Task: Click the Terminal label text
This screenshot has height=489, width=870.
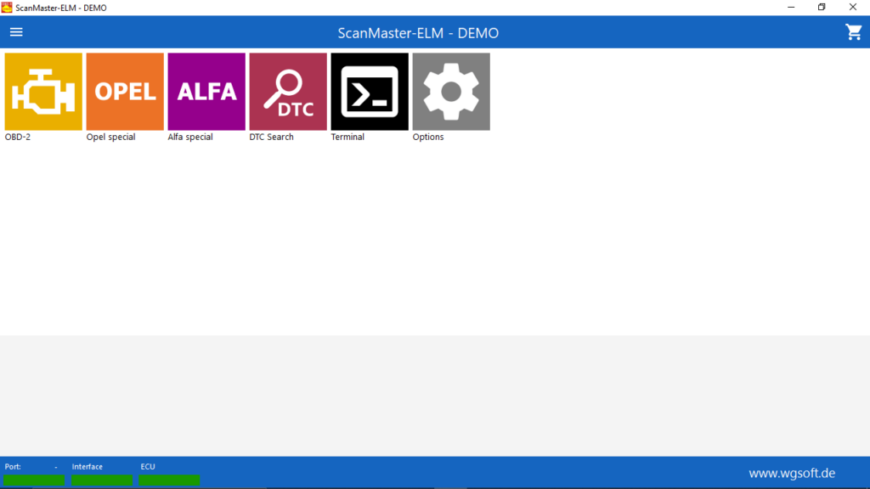Action: tap(348, 137)
